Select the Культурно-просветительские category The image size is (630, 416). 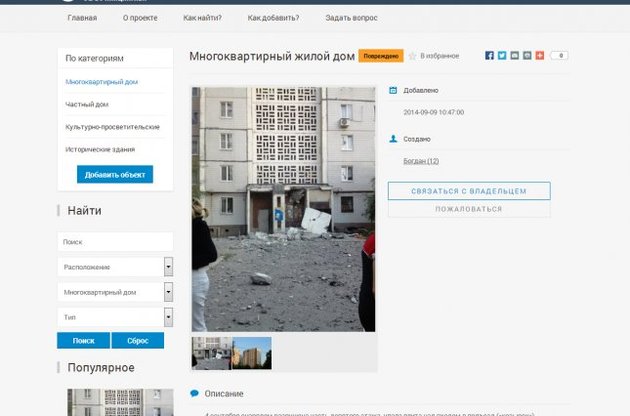click(x=112, y=127)
